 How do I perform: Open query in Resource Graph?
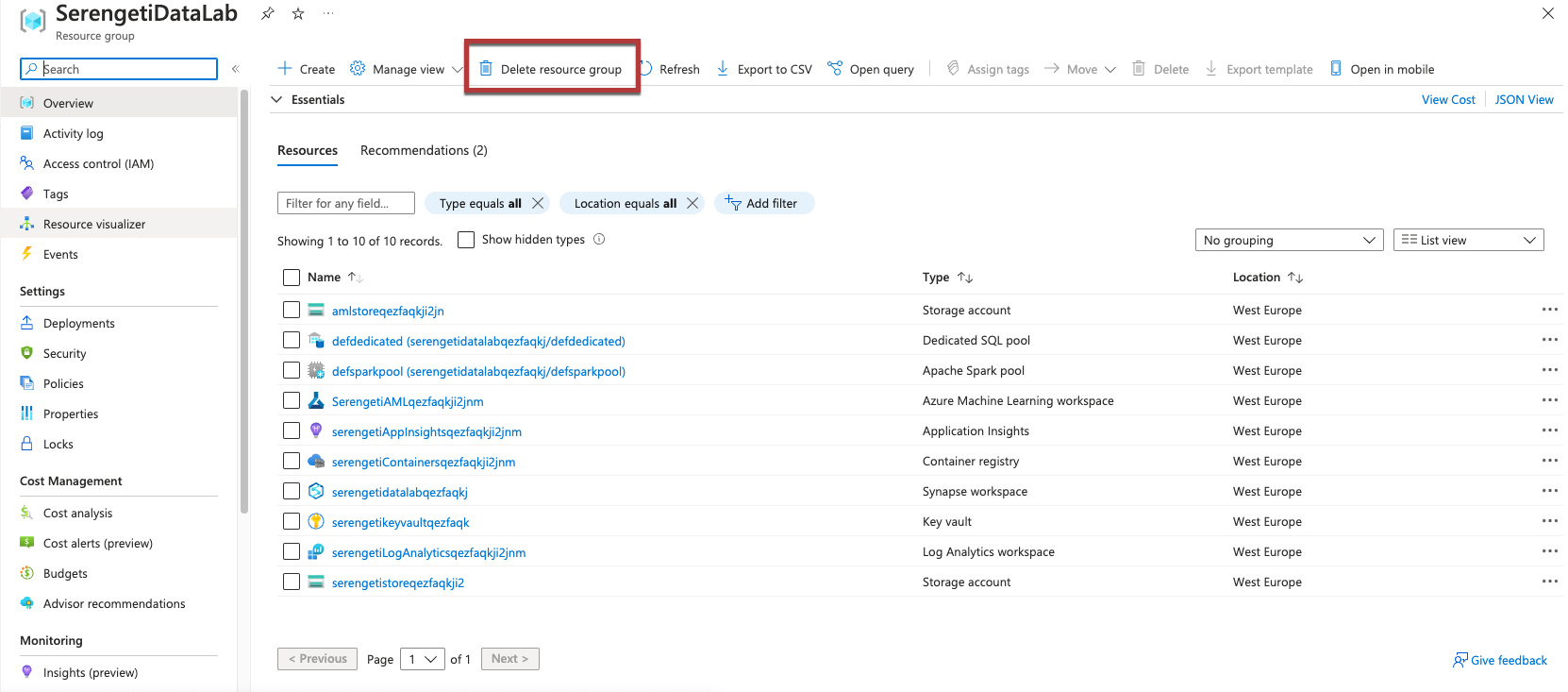pyautogui.click(x=871, y=69)
